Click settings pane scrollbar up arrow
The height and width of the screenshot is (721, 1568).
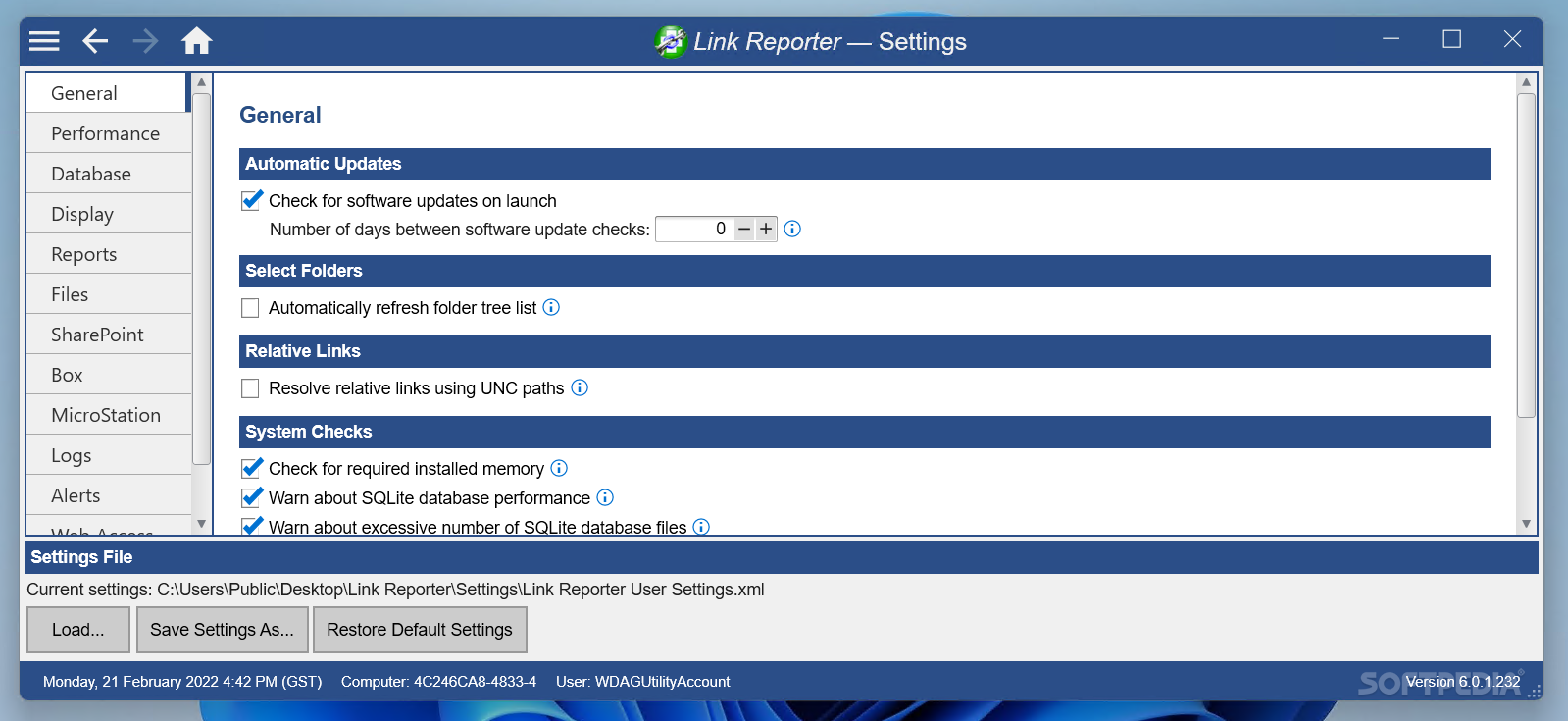pyautogui.click(x=1526, y=82)
